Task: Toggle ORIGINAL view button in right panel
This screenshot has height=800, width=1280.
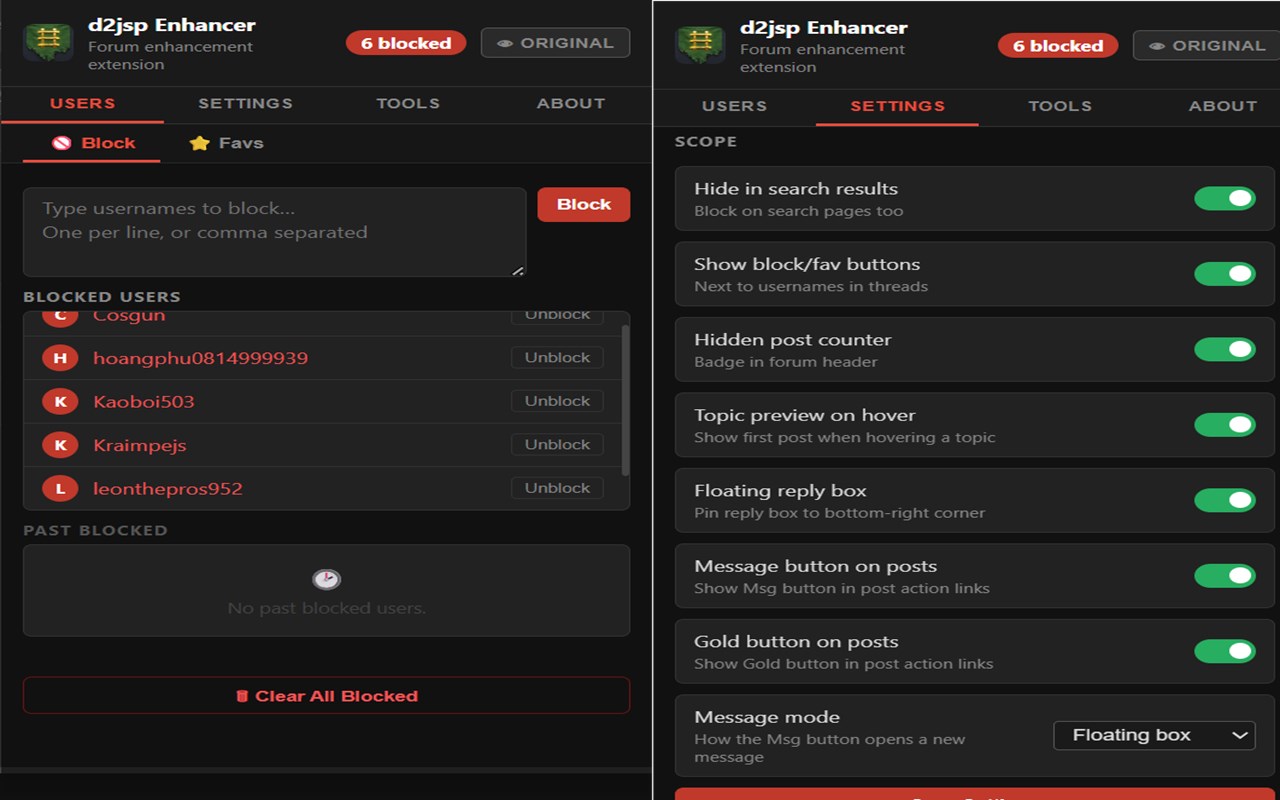Action: coord(1207,46)
